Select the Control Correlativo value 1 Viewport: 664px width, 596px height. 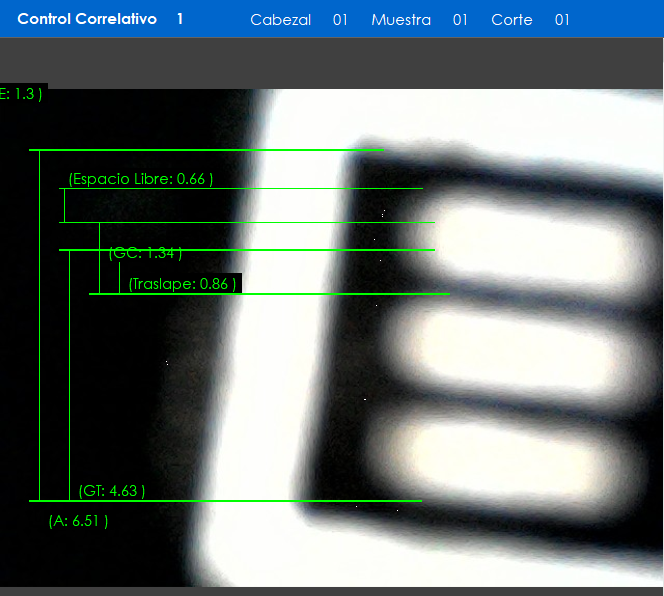(x=180, y=19)
